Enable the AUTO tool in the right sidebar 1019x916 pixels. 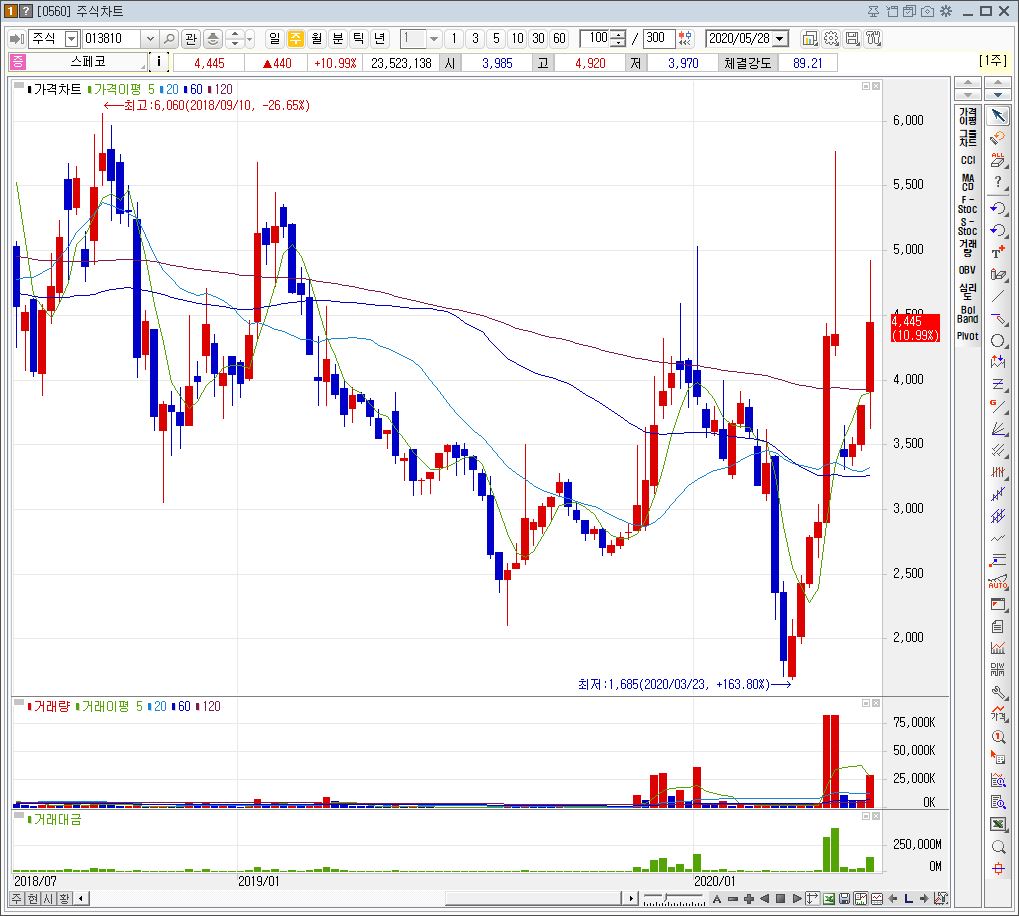point(996,584)
